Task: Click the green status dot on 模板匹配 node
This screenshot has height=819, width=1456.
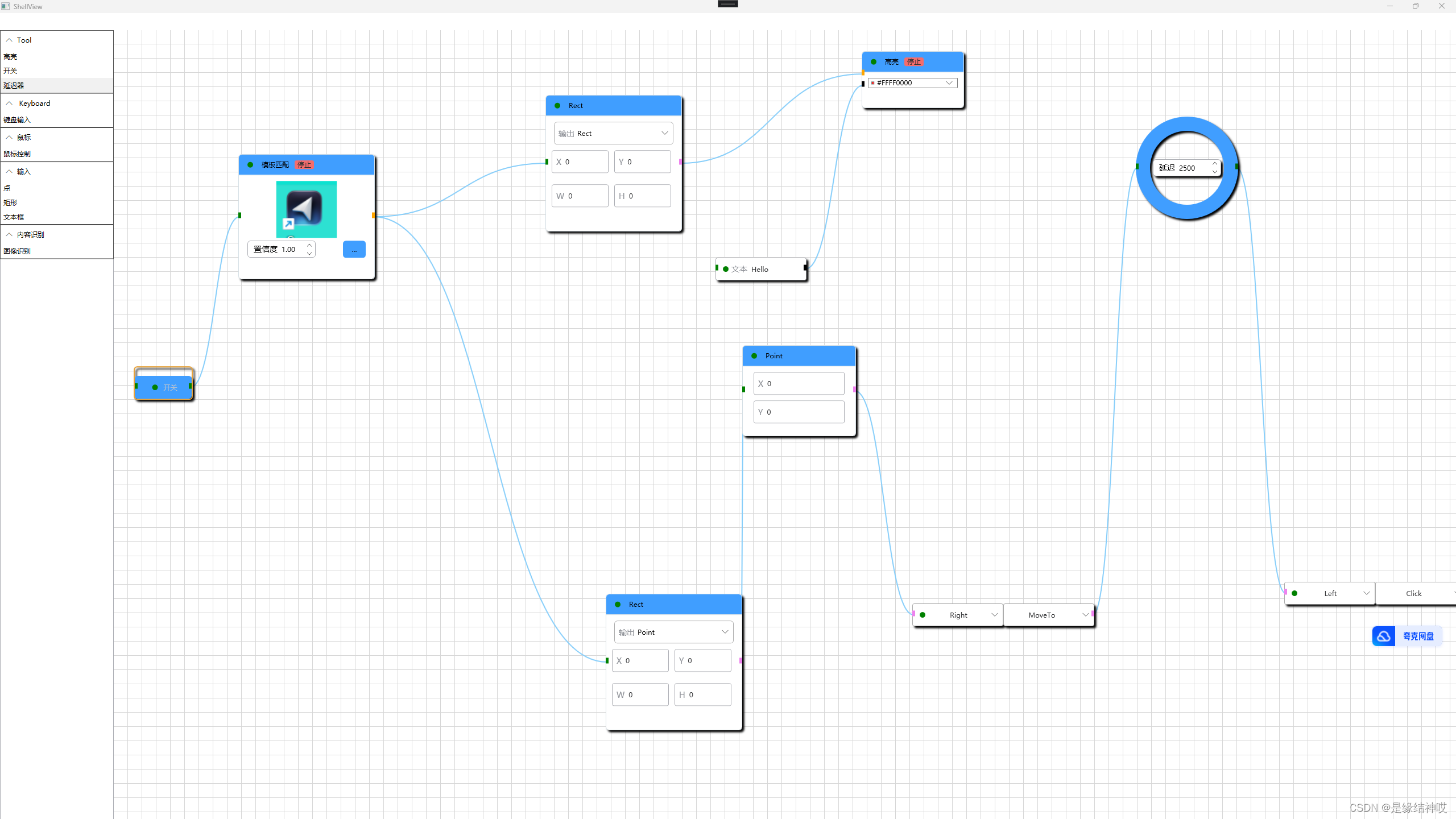Action: pos(250,165)
